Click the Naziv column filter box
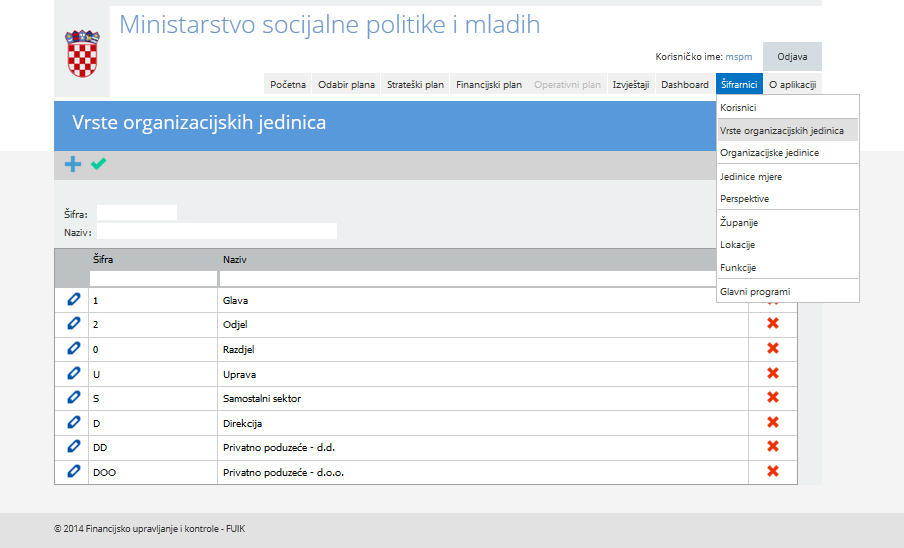 [467, 279]
